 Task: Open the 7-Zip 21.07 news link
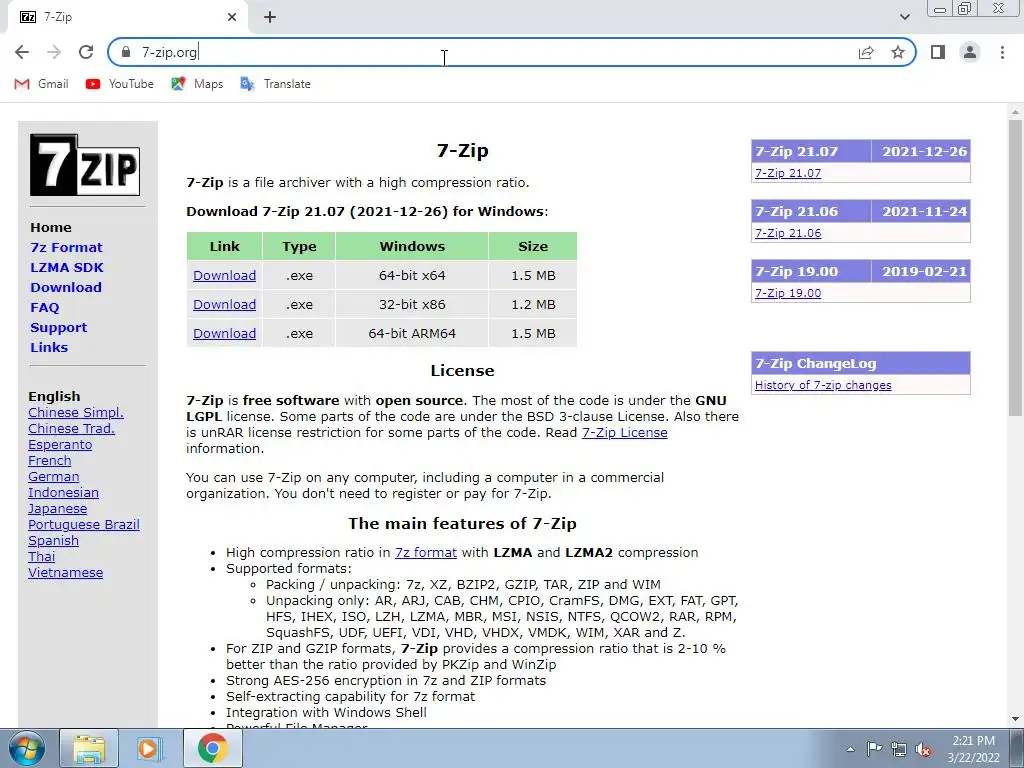[788, 173]
